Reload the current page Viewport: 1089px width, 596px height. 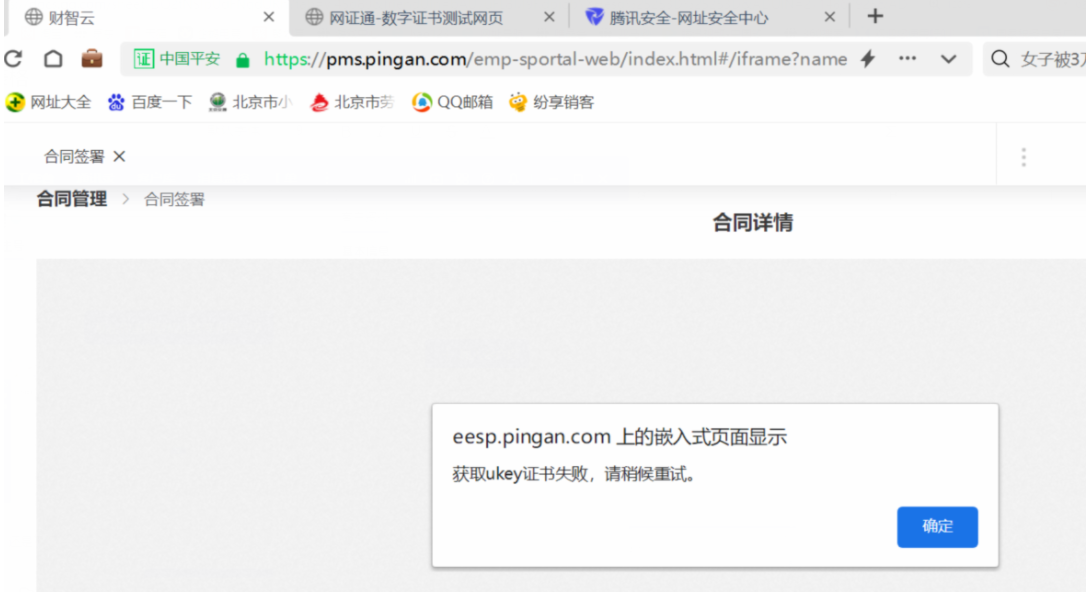coord(13,59)
